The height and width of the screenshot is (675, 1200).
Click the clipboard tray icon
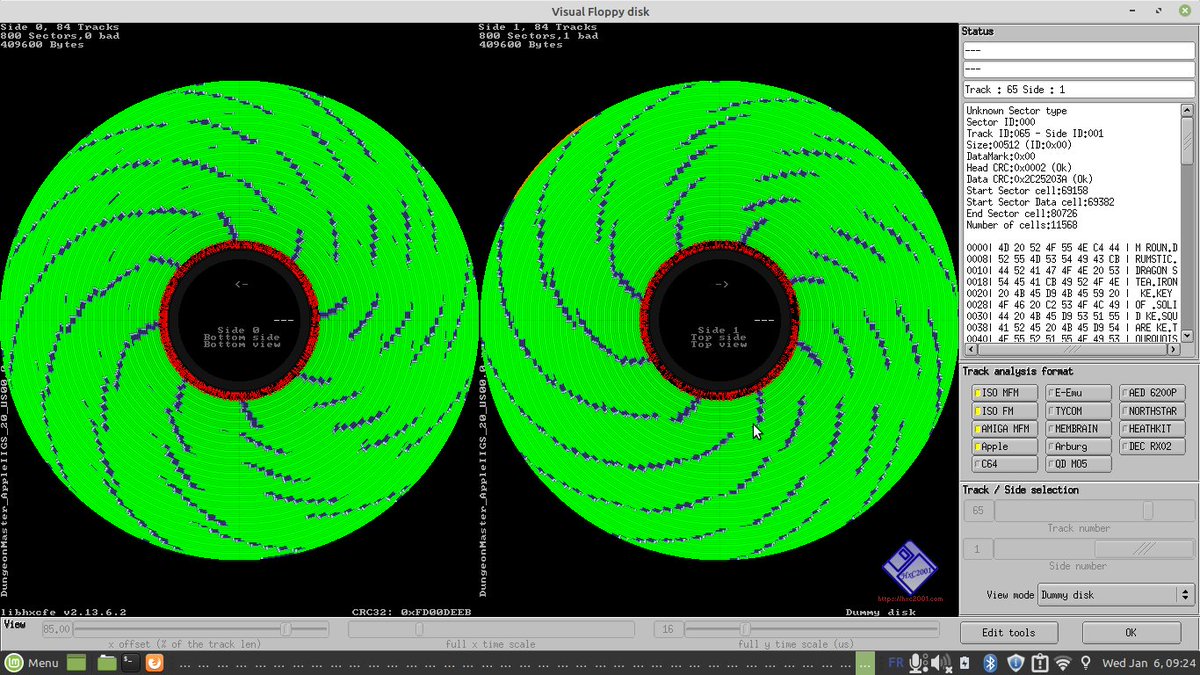pyautogui.click(x=1040, y=663)
